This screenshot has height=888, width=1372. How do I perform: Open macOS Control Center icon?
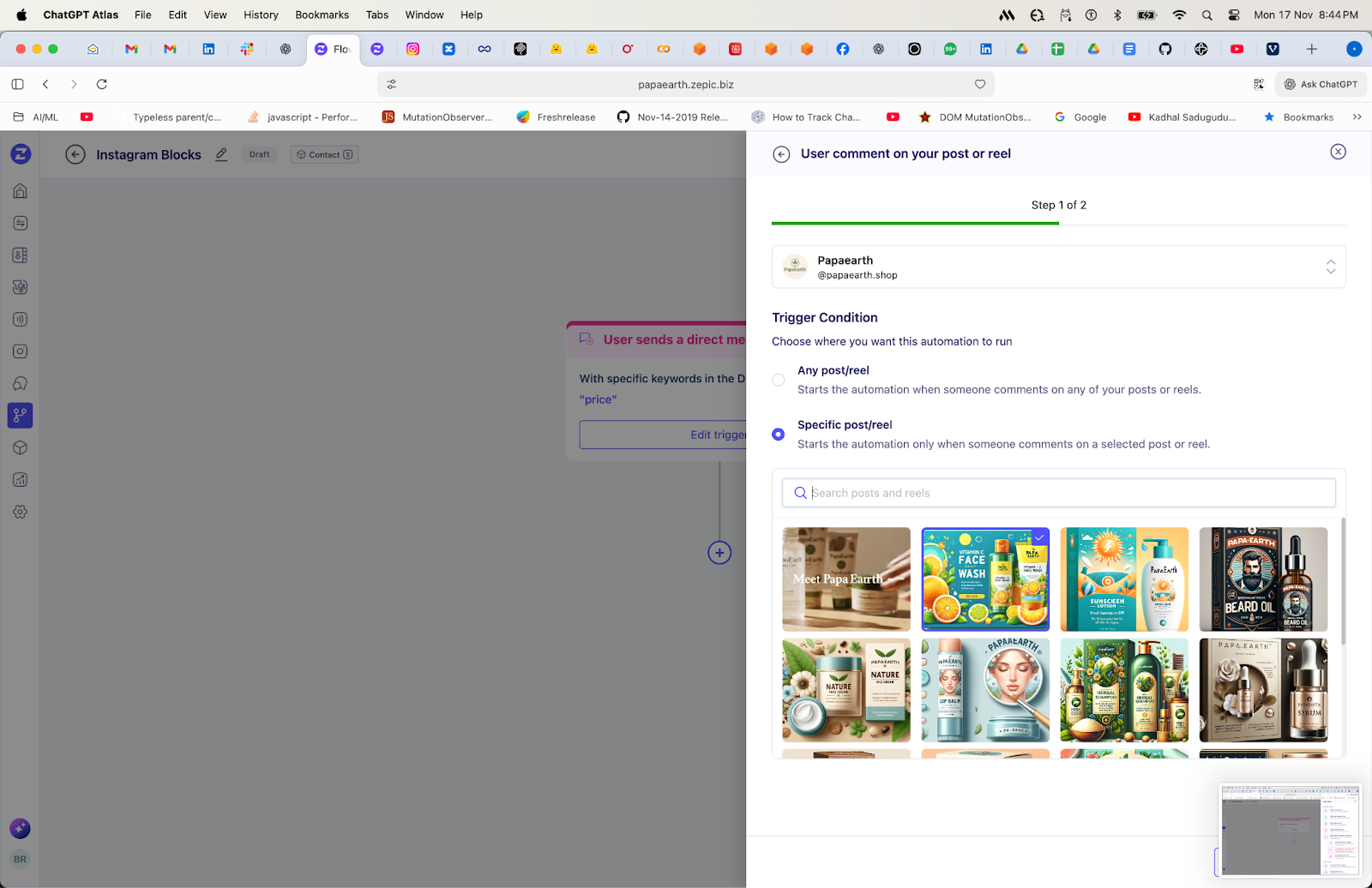click(1234, 15)
